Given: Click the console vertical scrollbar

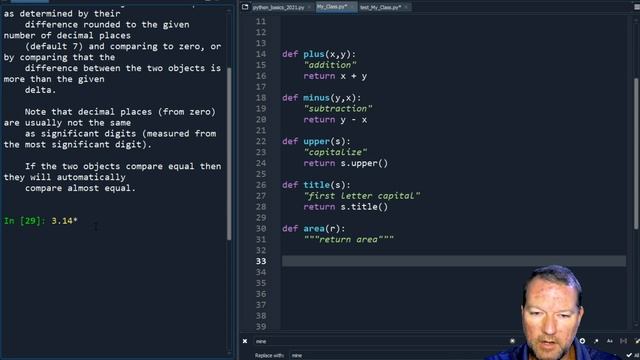Looking at the screenshot, I should pyautogui.click(x=229, y=153).
